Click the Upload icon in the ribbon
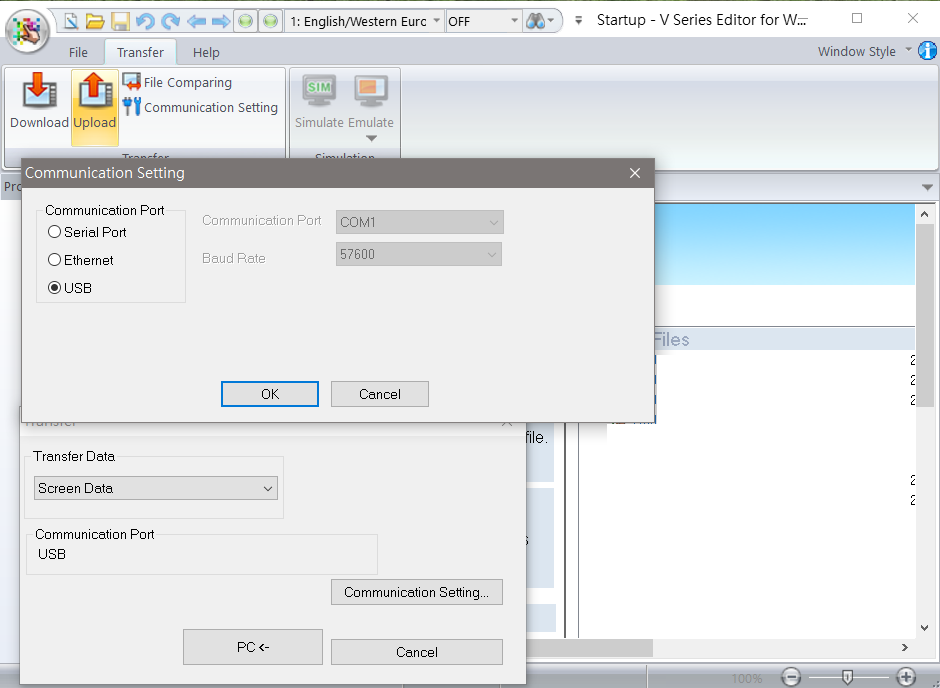 (95, 102)
